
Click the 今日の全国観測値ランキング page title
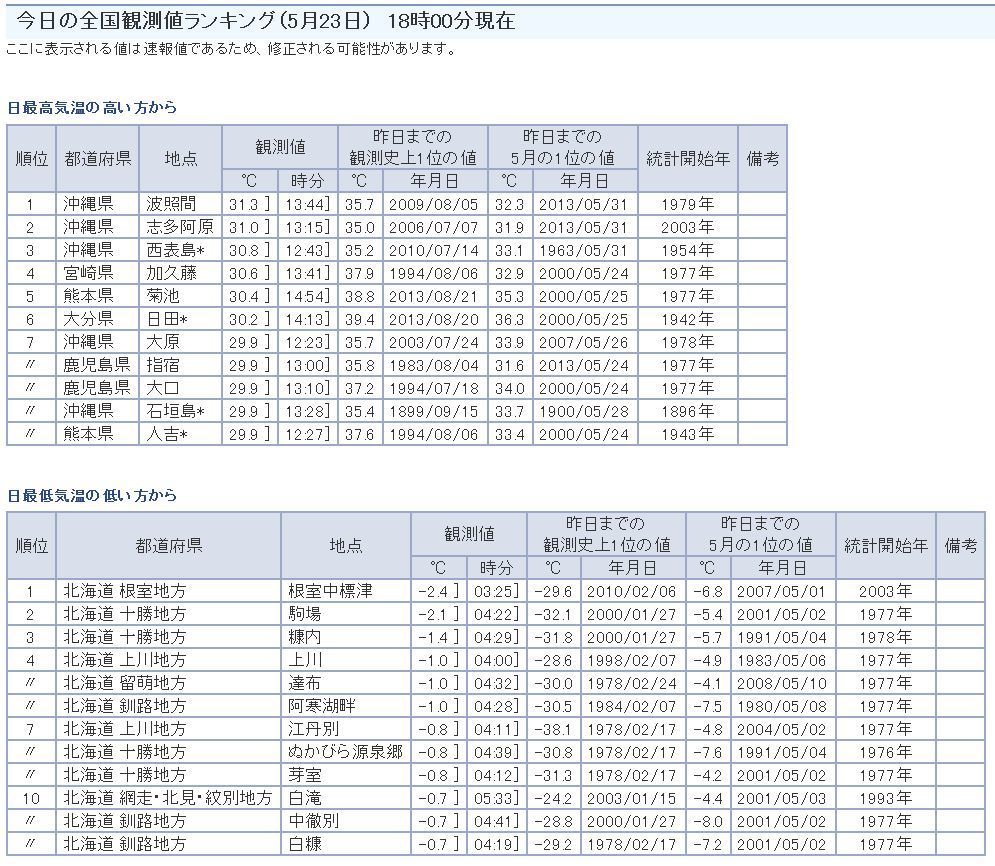tap(266, 21)
